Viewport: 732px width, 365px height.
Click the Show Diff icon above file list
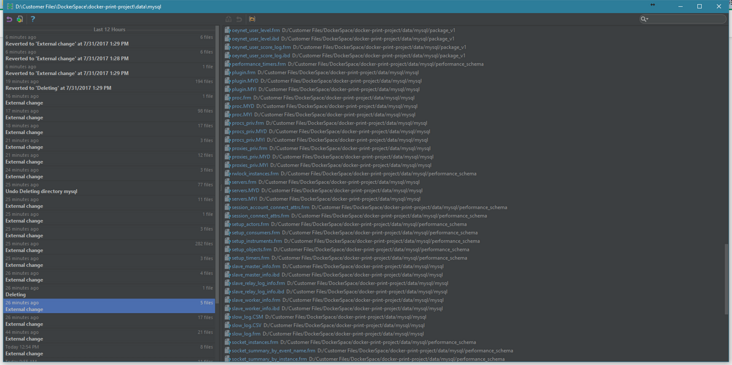click(228, 19)
